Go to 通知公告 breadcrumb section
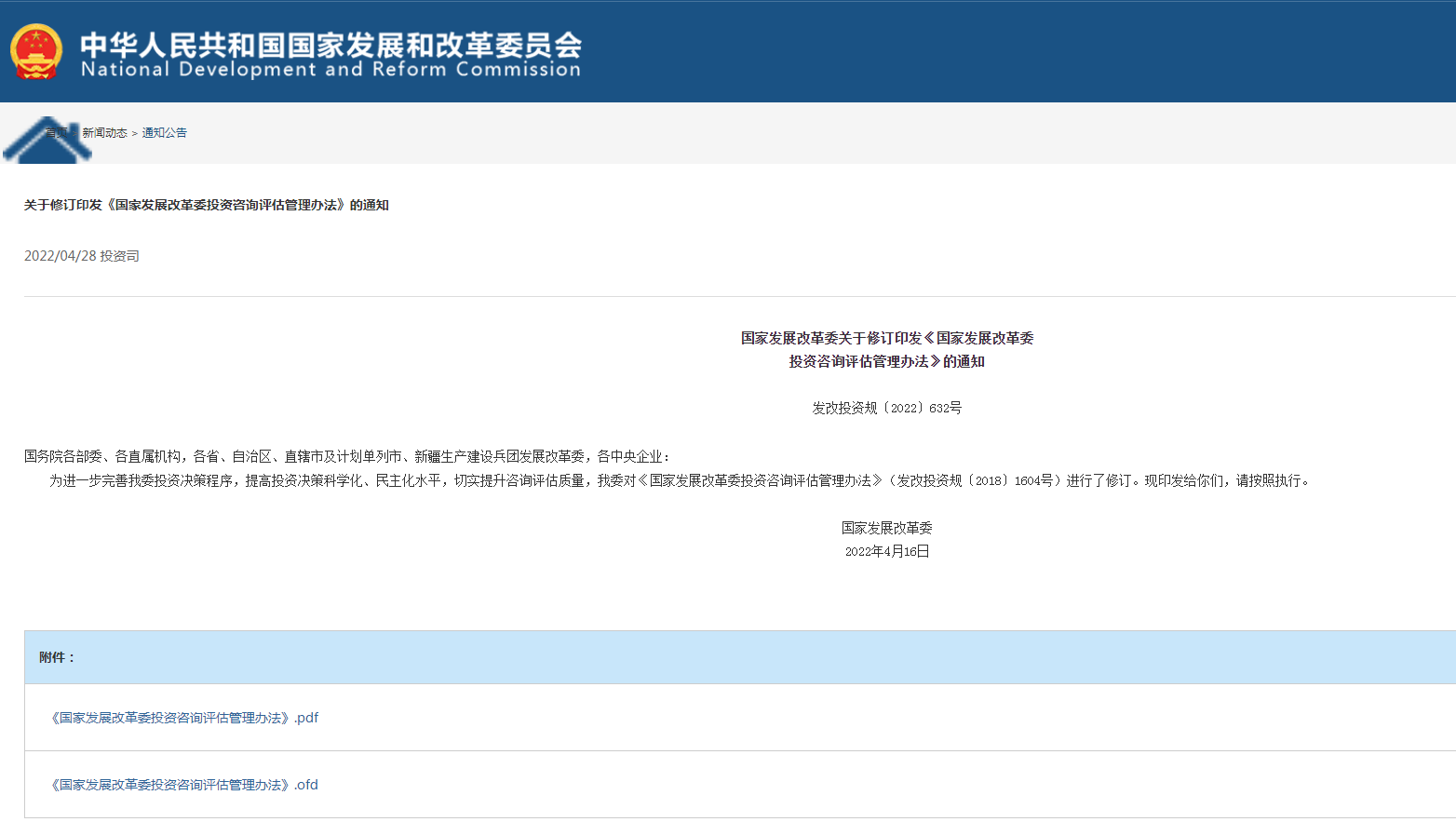Viewport: 1456px width, 822px height. (x=164, y=133)
